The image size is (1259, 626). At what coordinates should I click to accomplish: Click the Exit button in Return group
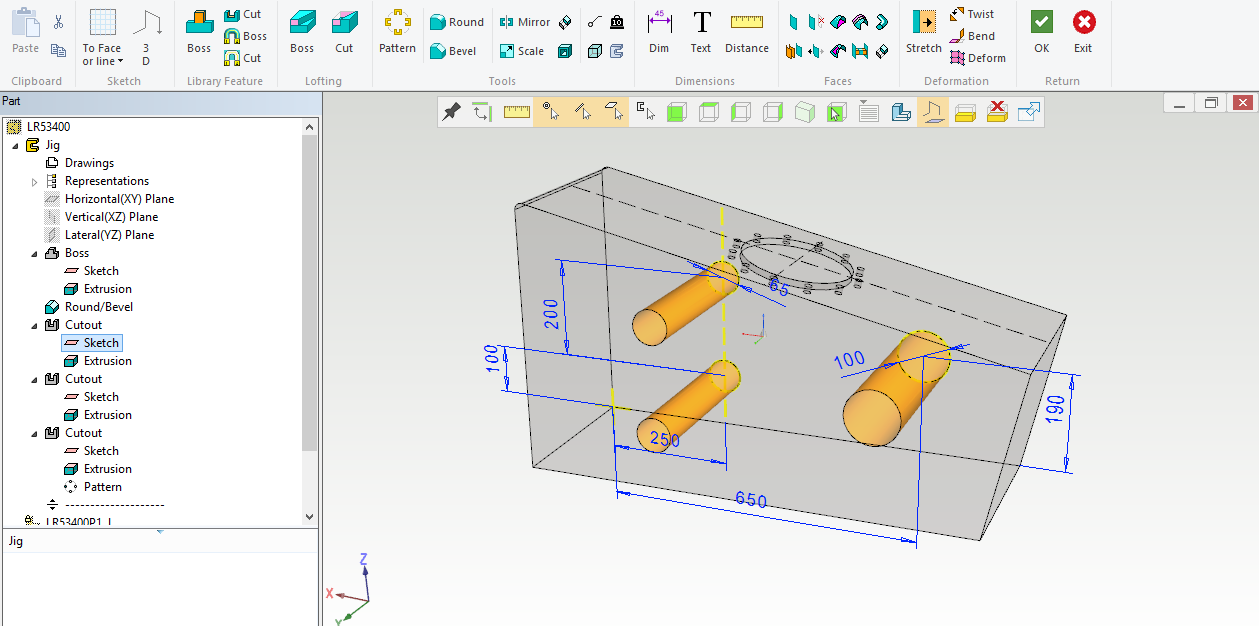(1083, 32)
